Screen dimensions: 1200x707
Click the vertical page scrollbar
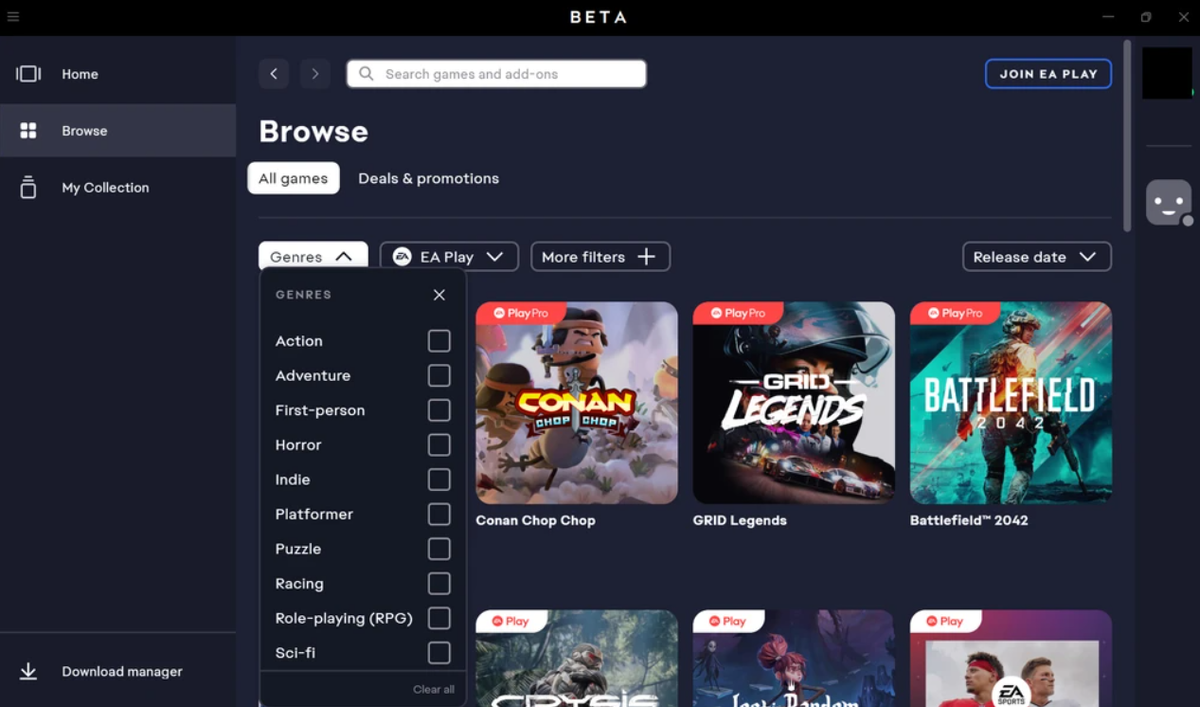pyautogui.click(x=1128, y=135)
